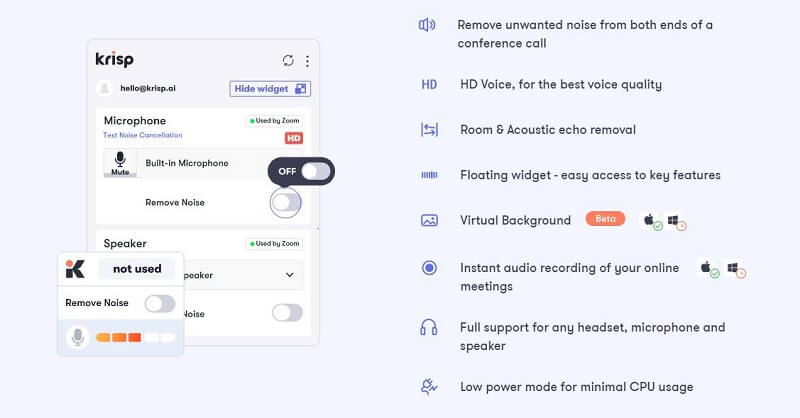Image resolution: width=800 pixels, height=418 pixels.
Task: Toggle Remove Noise in the floating widget
Action: pyautogui.click(x=160, y=304)
